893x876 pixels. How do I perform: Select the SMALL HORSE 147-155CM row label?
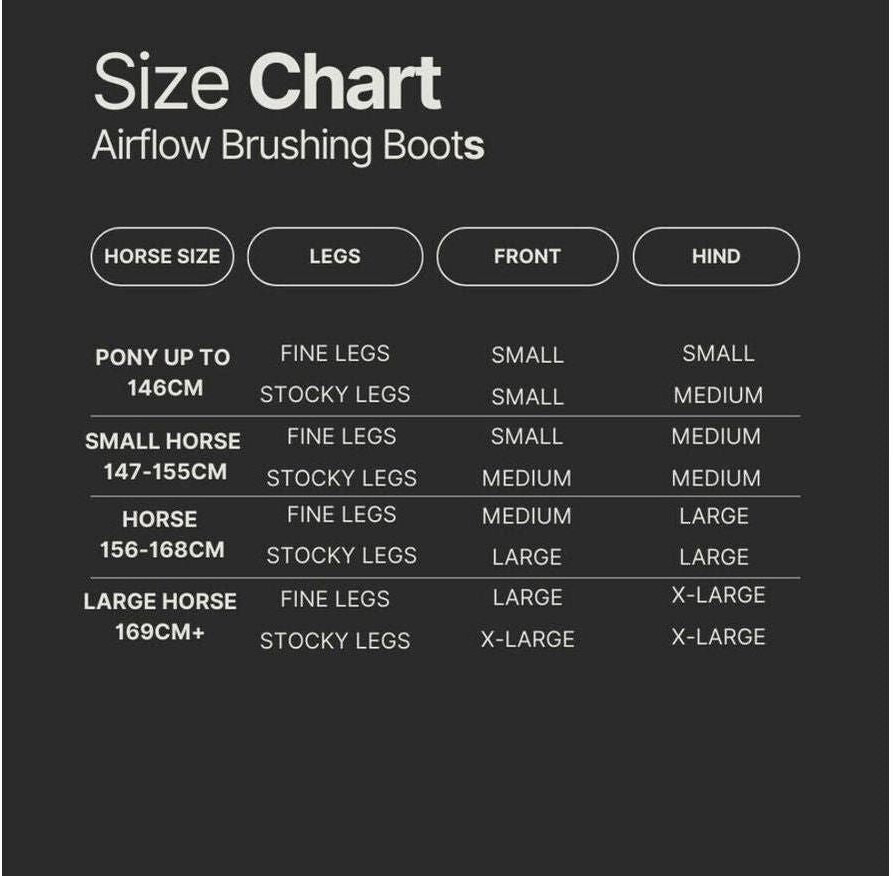[x=163, y=455]
